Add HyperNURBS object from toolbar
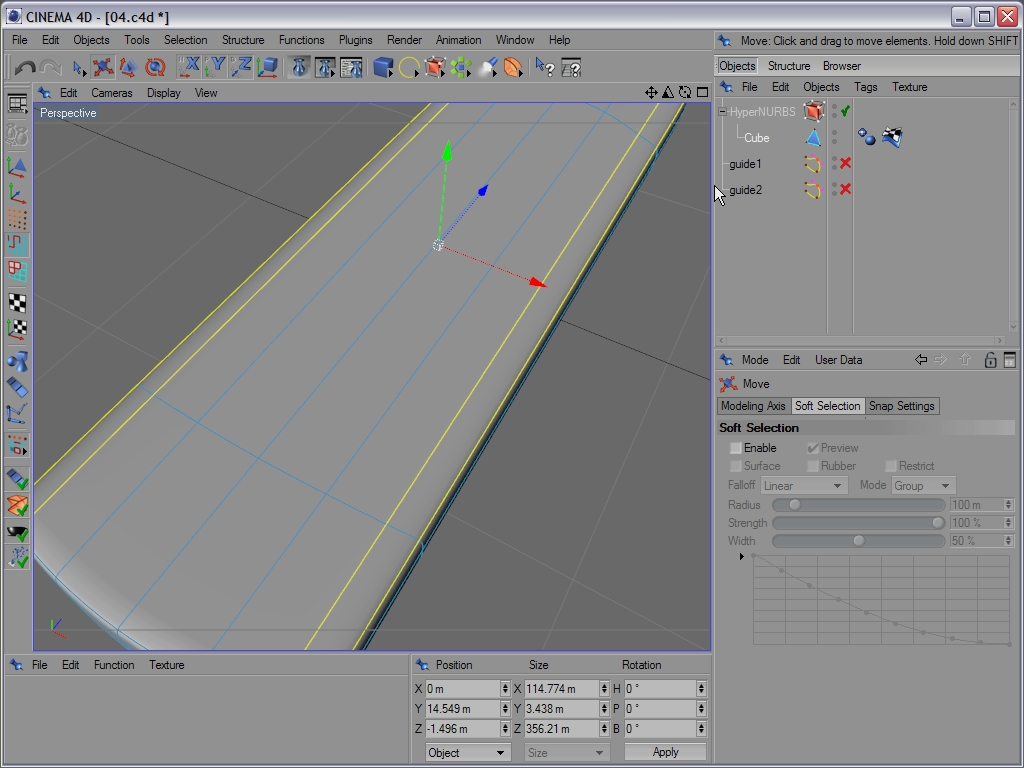 [x=435, y=67]
